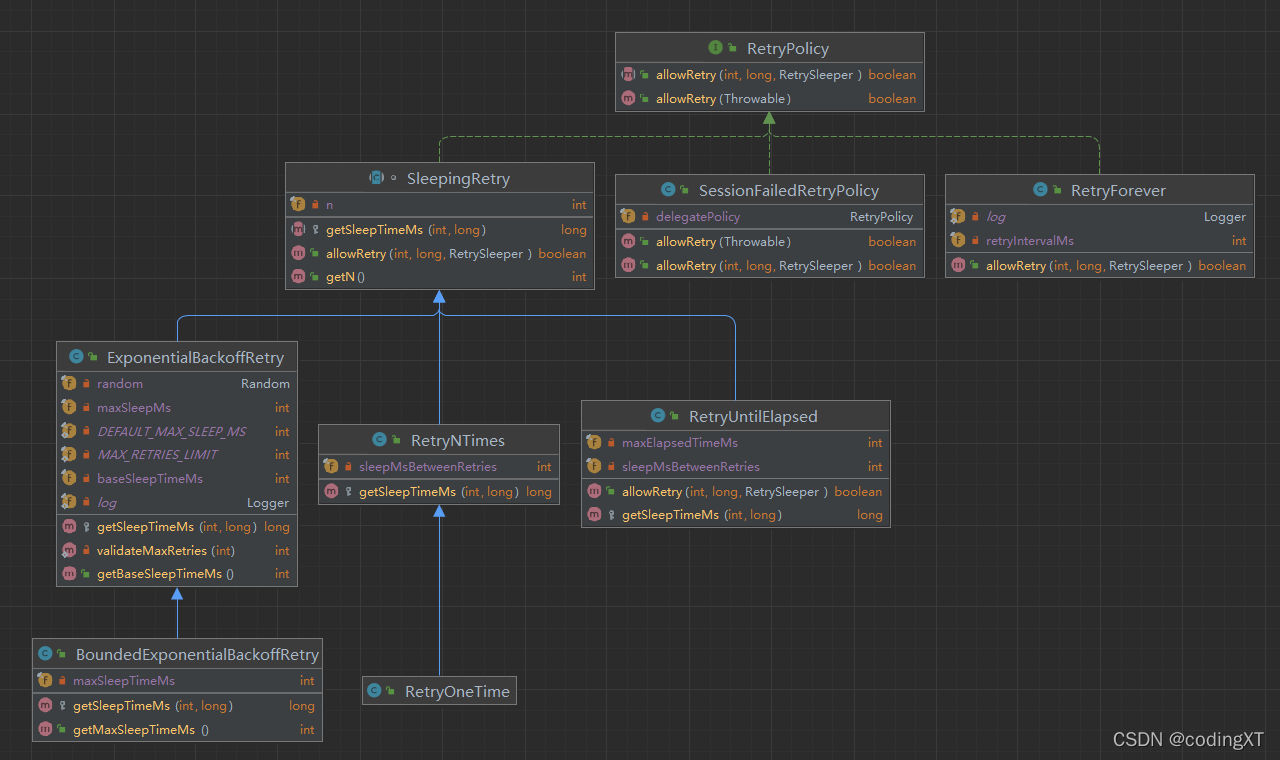Click the interface icon beside RetryPolicy title
The width and height of the screenshot is (1280, 760).
(716, 48)
